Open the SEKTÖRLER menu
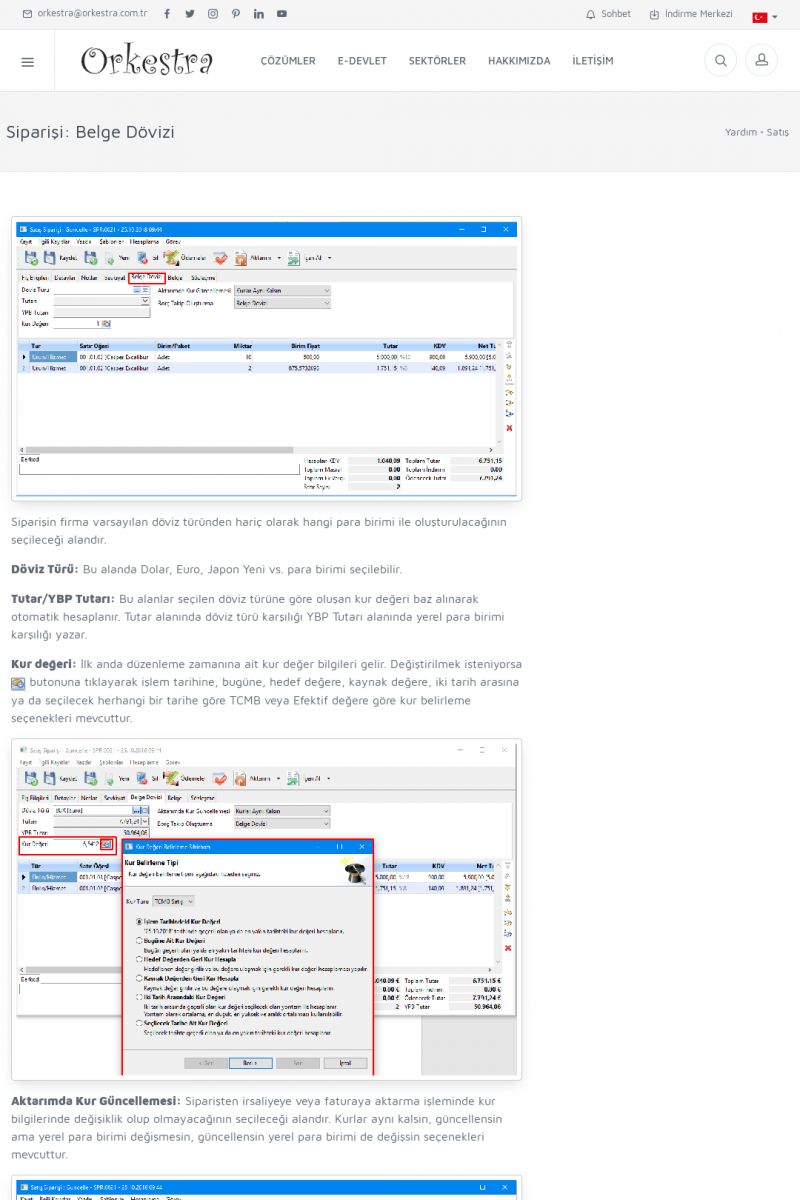The height and width of the screenshot is (1200, 800). [x=437, y=61]
